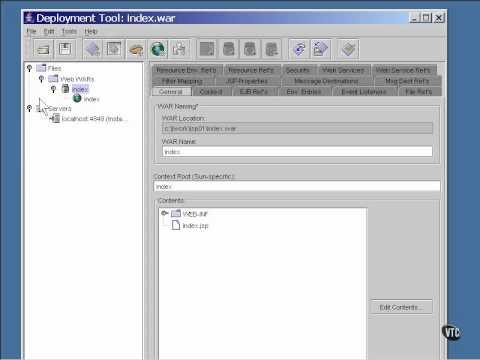The width and height of the screenshot is (480, 360).
Task: Click the first greyed-out toolbar icon after the puzzle piece
Action: 207,49
